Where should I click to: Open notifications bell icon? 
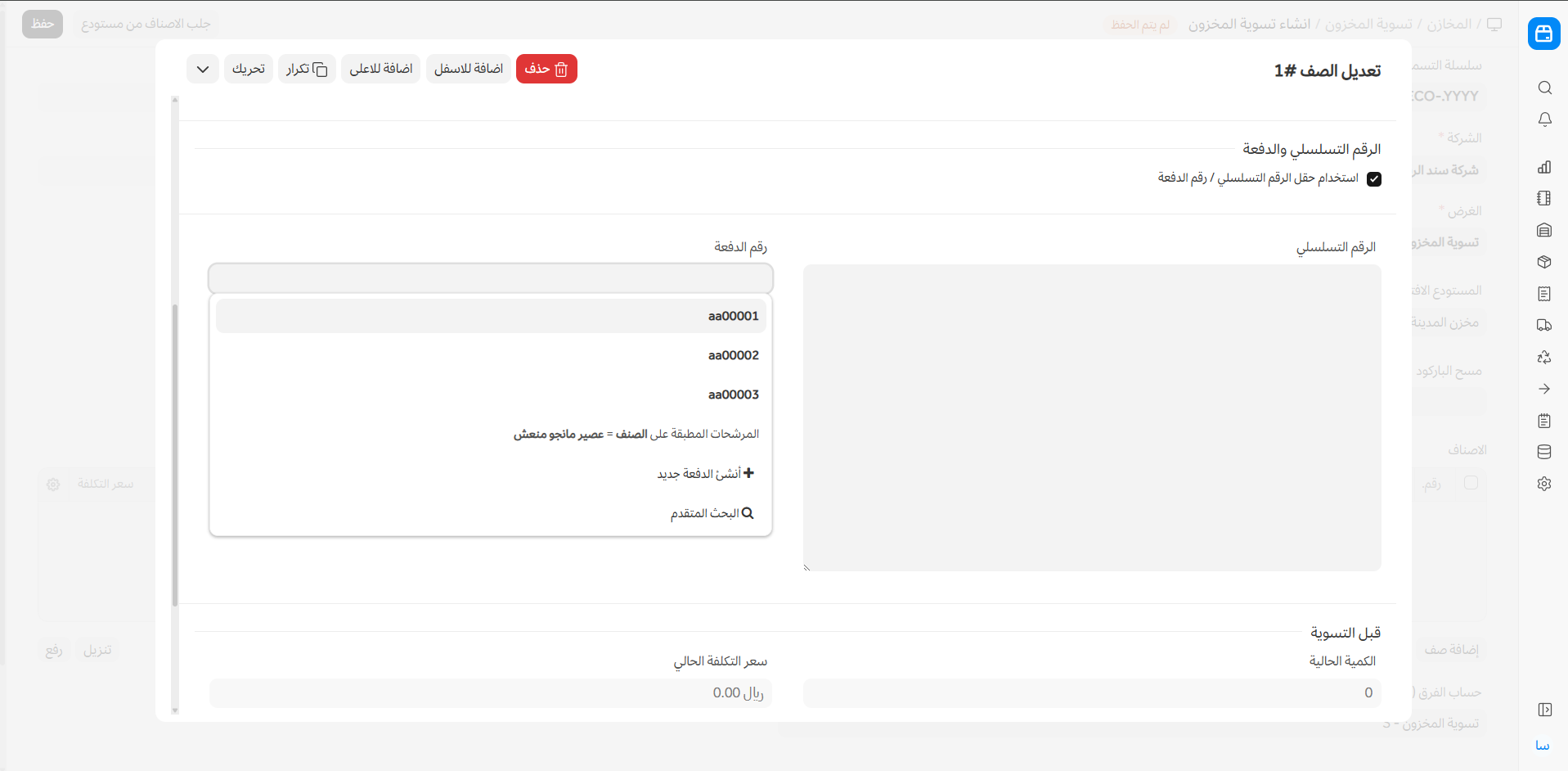1544,119
